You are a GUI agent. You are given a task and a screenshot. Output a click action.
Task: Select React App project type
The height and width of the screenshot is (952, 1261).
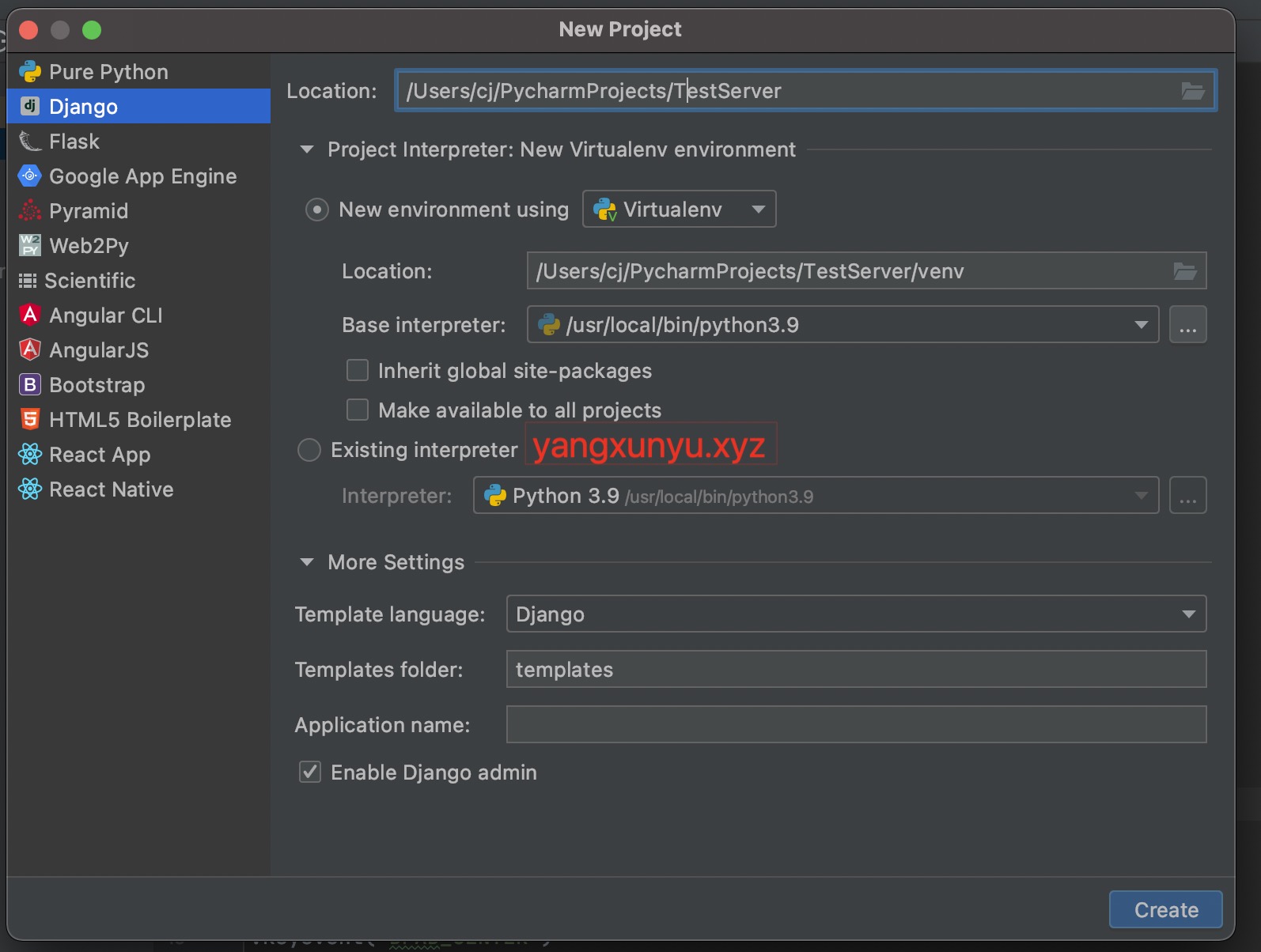(139, 454)
